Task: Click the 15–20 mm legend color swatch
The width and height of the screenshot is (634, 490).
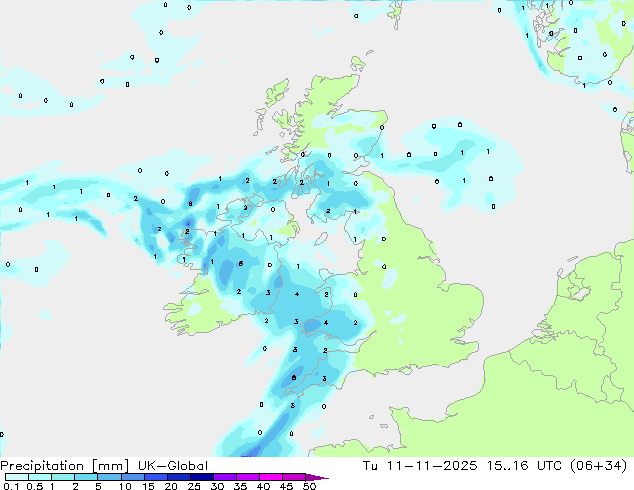Action: [155, 477]
